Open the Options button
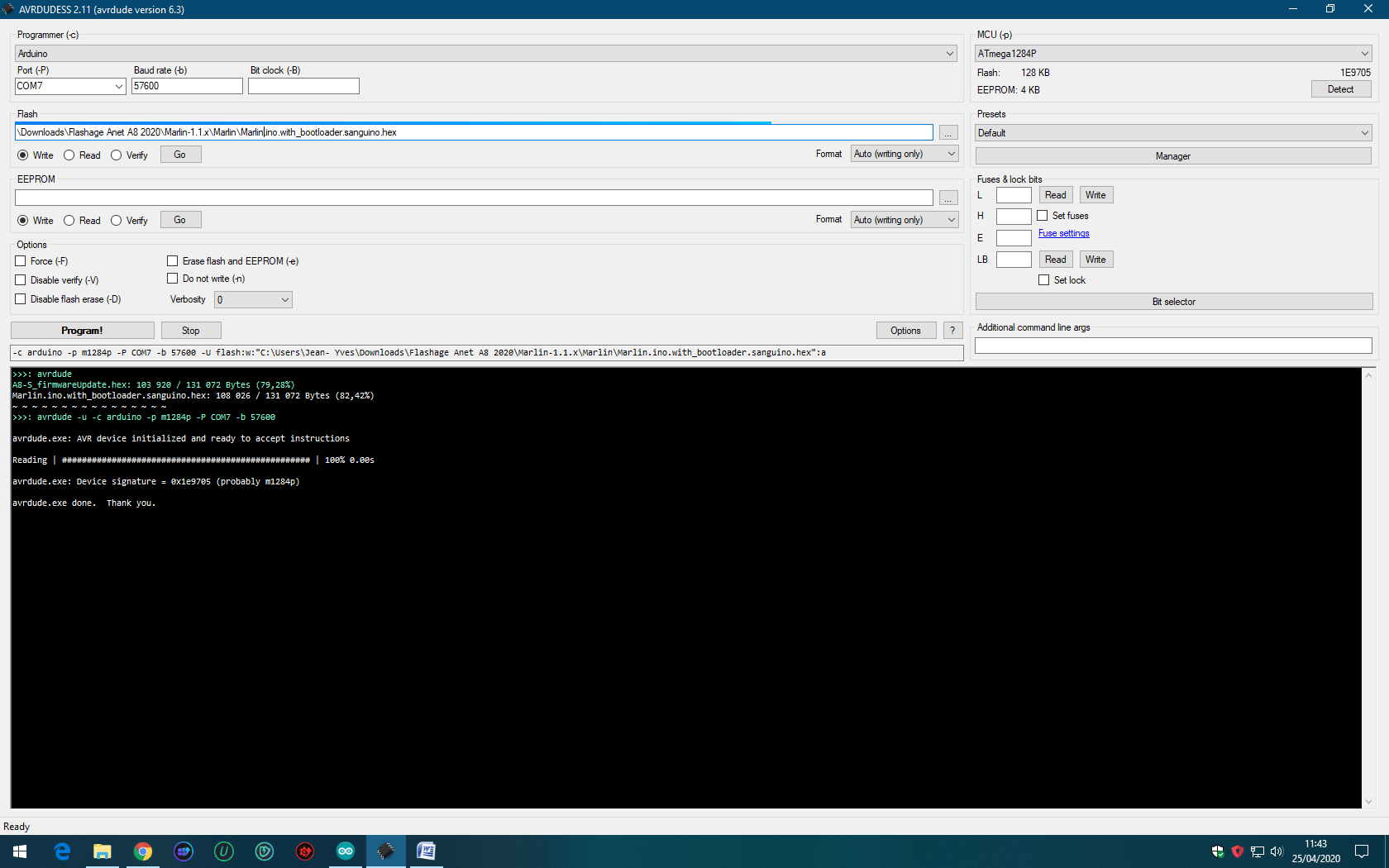 pos(906,331)
